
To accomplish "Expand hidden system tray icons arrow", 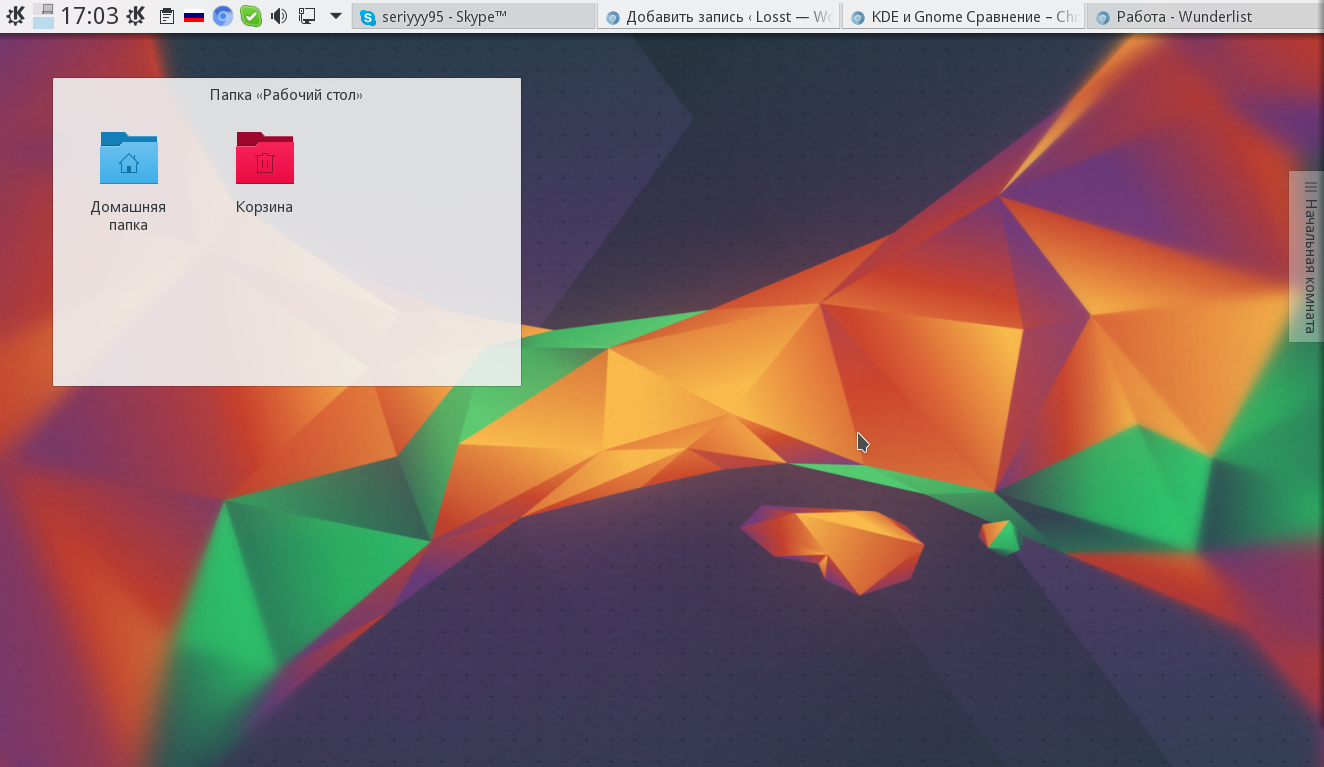I will tap(336, 17).
